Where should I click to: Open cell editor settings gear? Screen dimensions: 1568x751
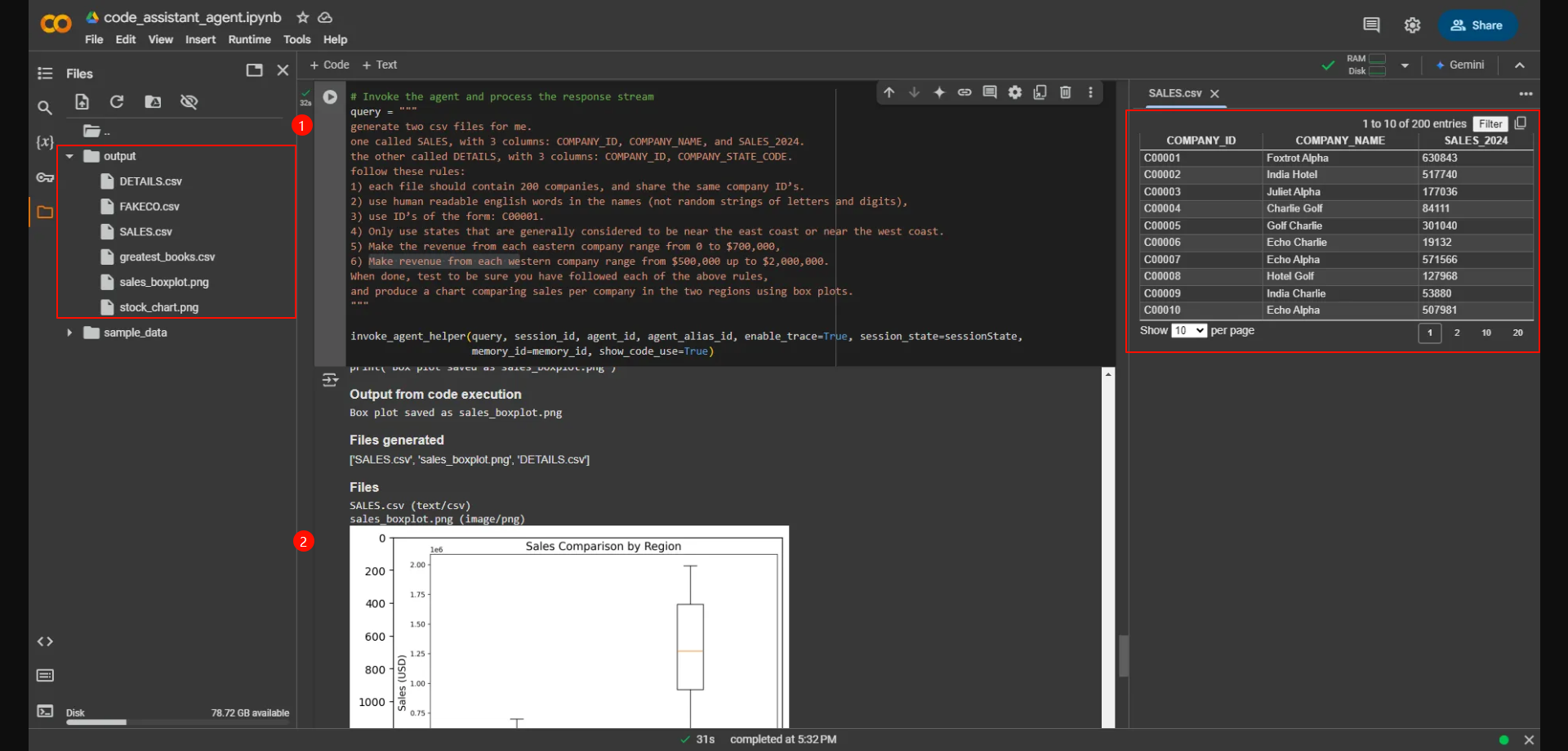(x=1015, y=92)
